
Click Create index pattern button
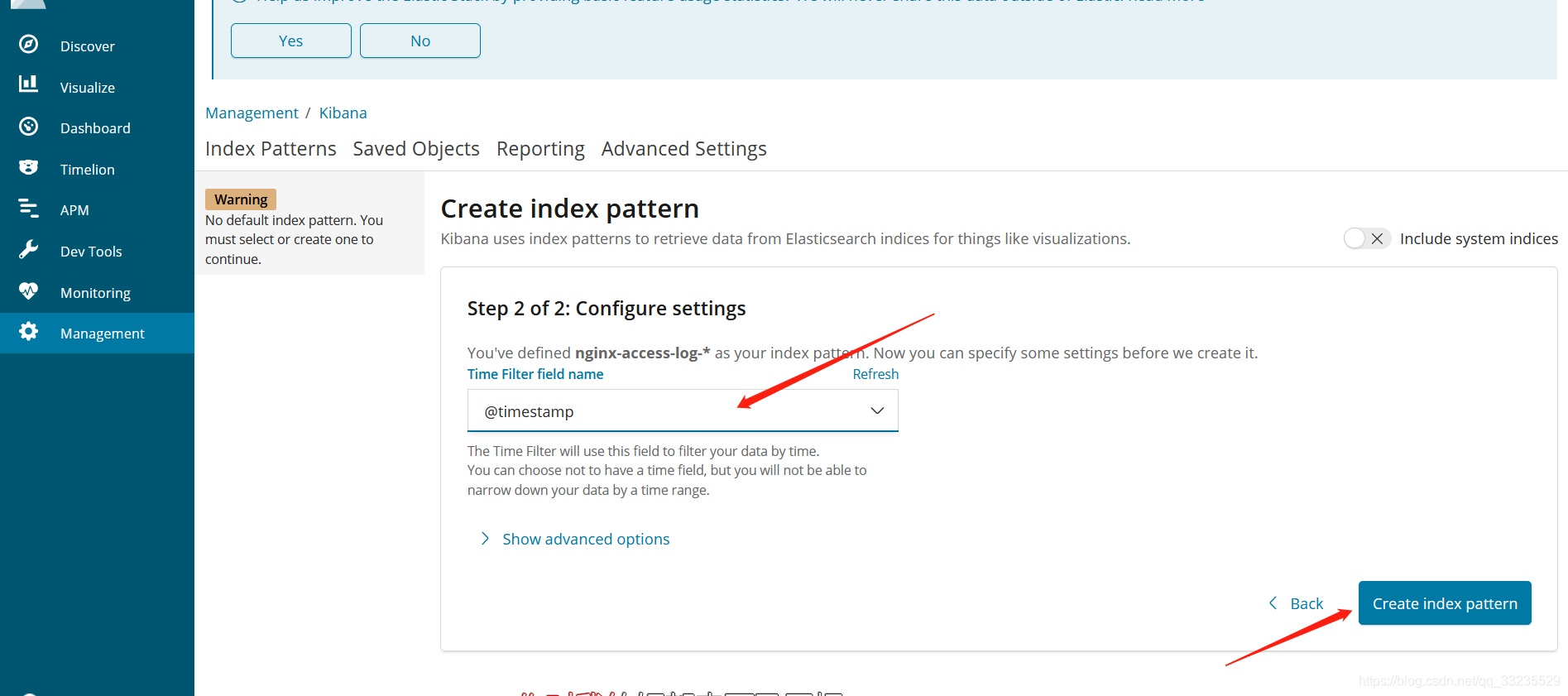tap(1445, 603)
